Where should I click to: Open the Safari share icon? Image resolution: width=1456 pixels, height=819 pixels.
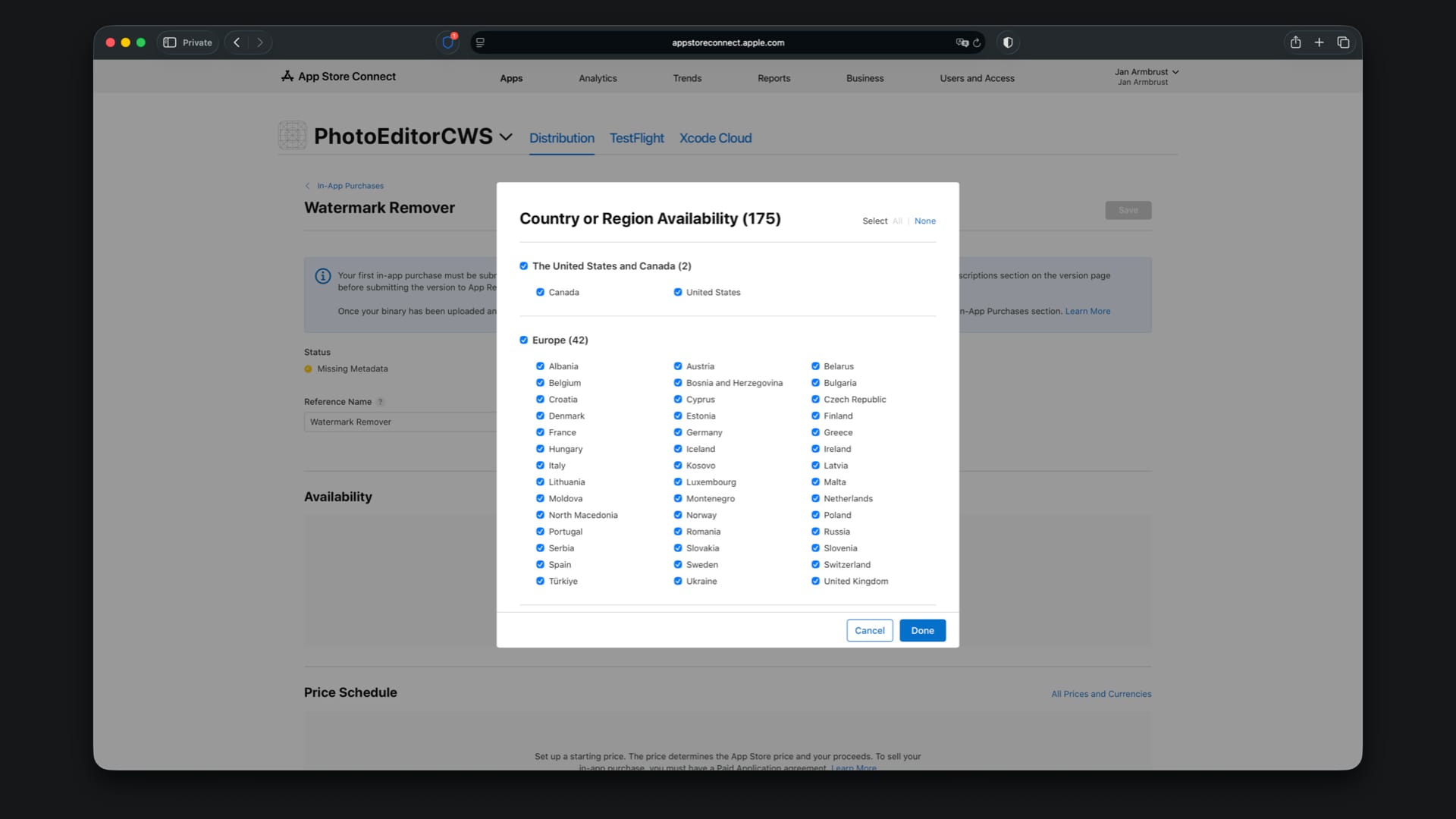coord(1295,42)
